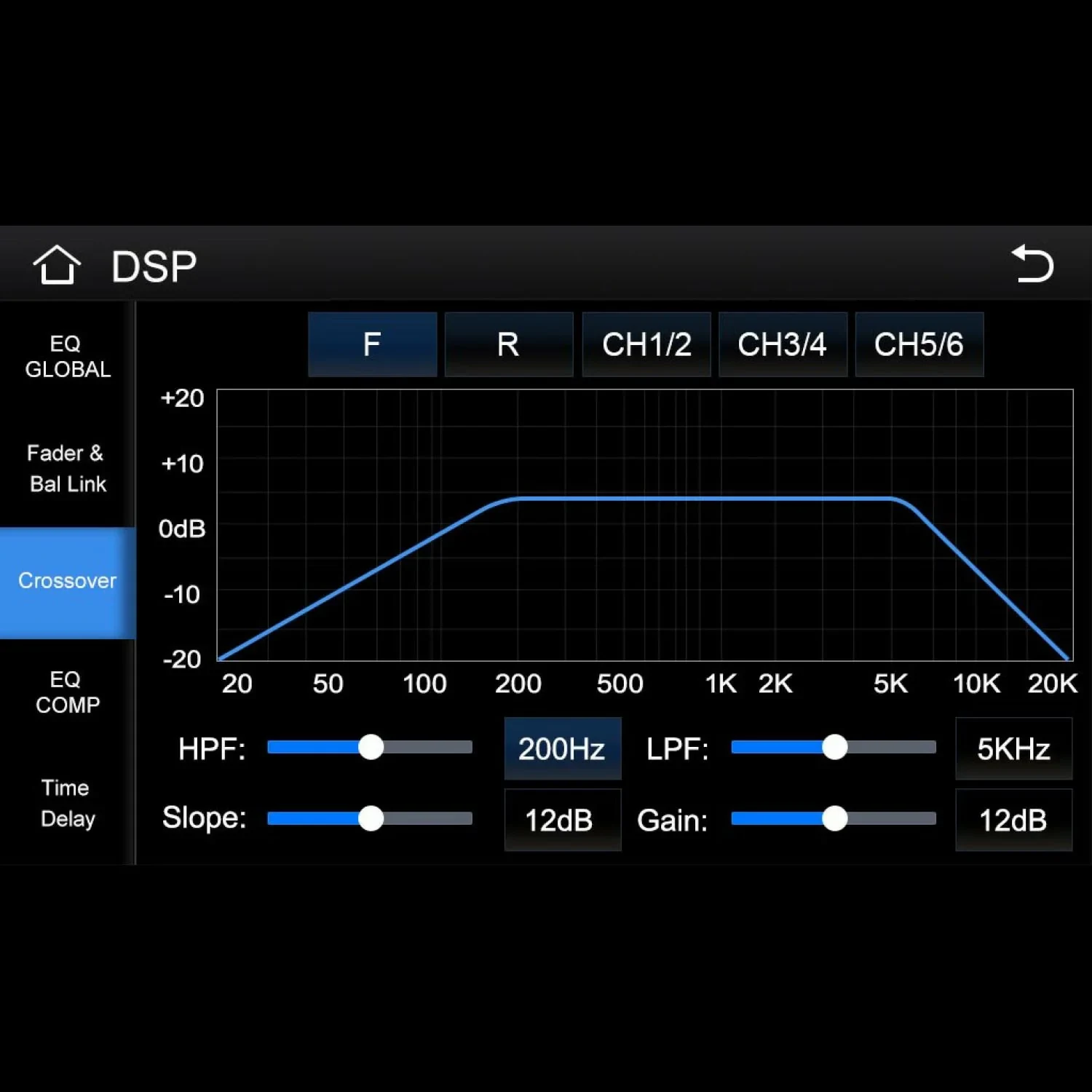The image size is (1092, 1092).
Task: Go to EQ COMP page
Action: [x=67, y=692]
